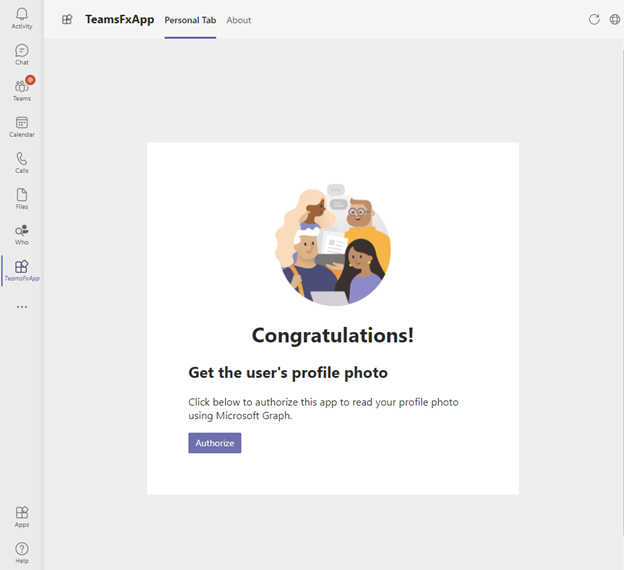624x570 pixels.
Task: Open Help in the sidebar
Action: 21,553
